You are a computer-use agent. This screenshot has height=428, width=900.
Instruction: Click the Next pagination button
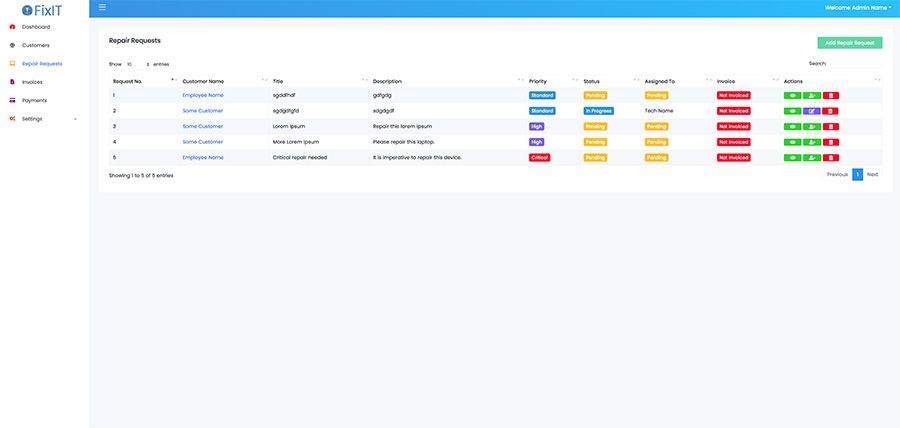pos(872,174)
